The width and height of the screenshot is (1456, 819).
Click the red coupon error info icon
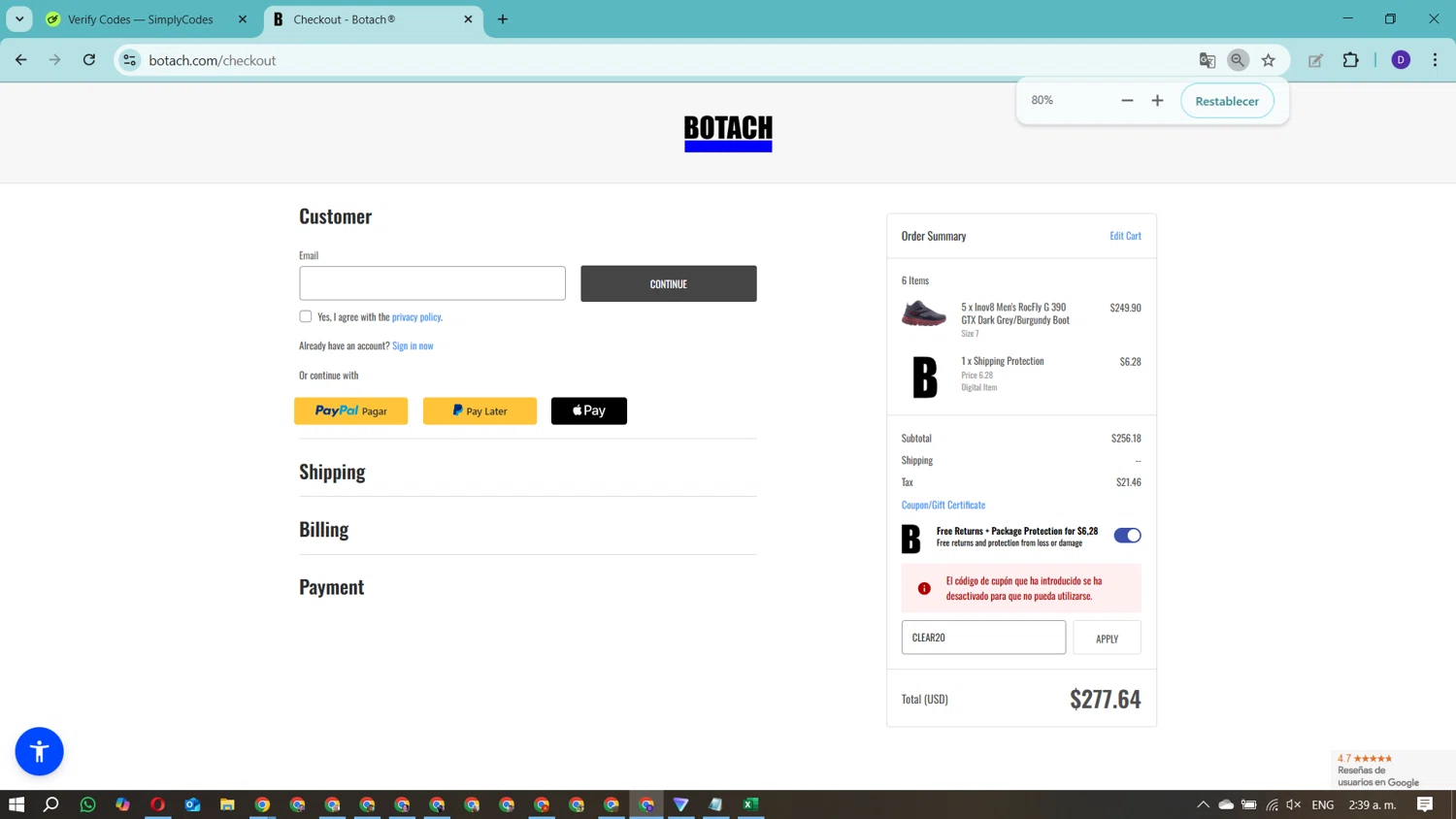[x=924, y=588]
